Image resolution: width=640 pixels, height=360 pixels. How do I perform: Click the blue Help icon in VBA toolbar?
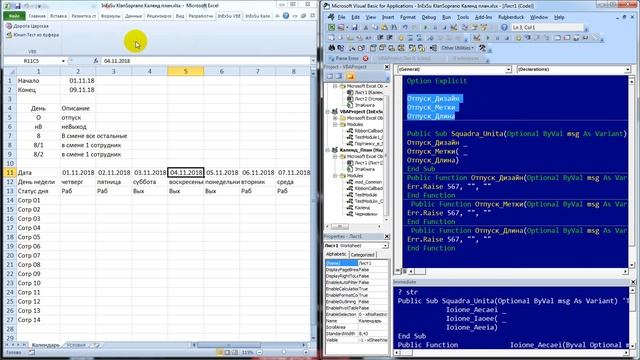(x=504, y=27)
